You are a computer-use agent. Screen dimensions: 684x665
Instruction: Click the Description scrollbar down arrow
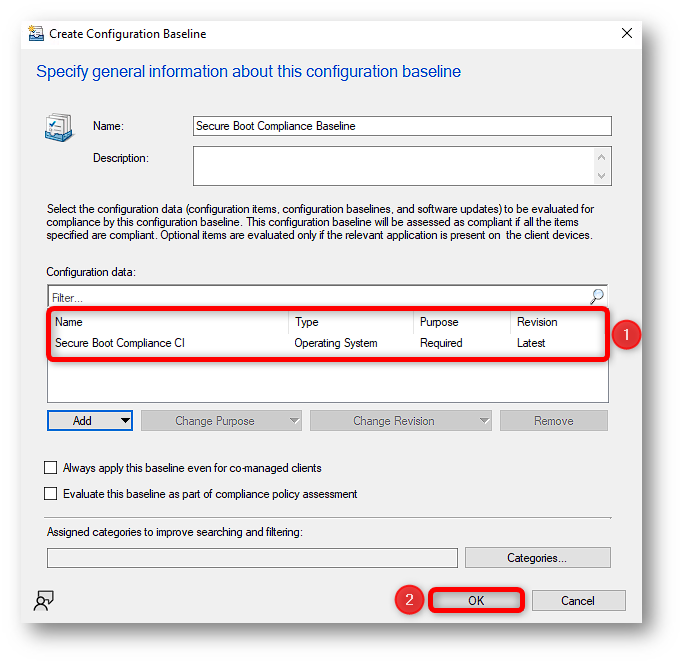coord(602,175)
